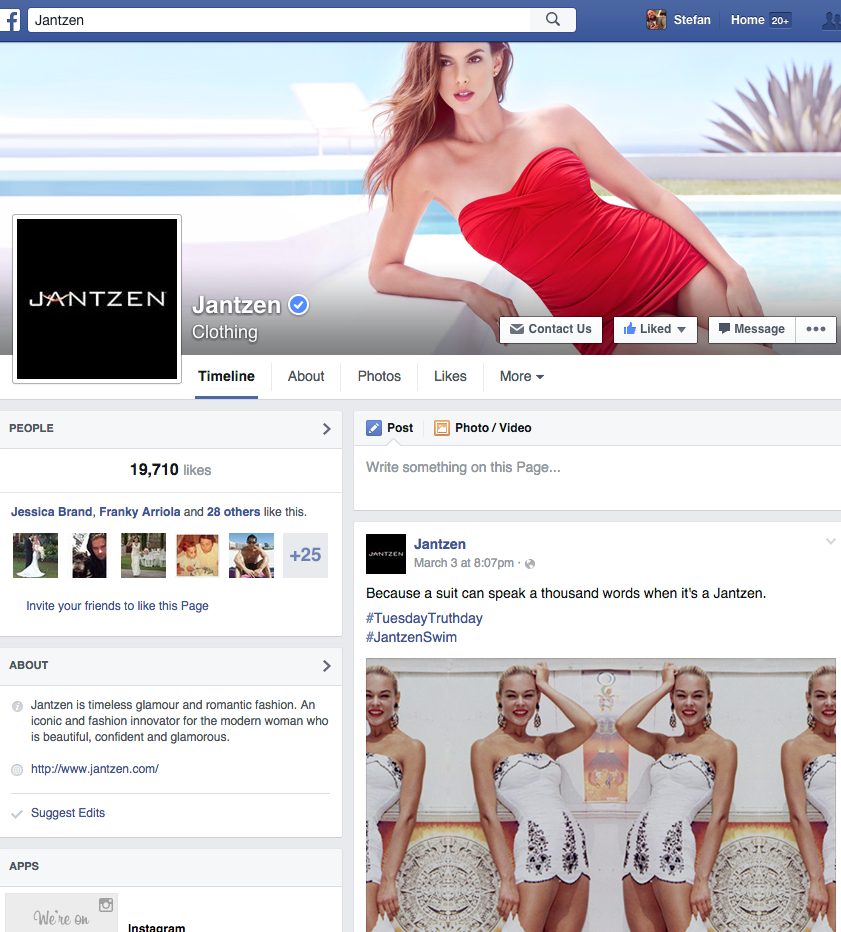Click the Jantzen post author name
841x932 pixels.
(440, 544)
